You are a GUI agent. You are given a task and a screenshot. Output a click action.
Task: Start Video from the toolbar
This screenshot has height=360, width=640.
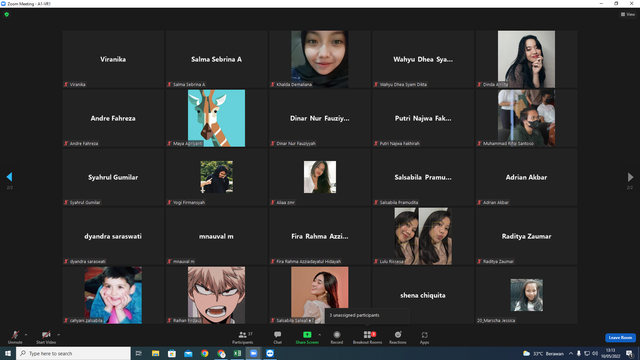pos(46,337)
